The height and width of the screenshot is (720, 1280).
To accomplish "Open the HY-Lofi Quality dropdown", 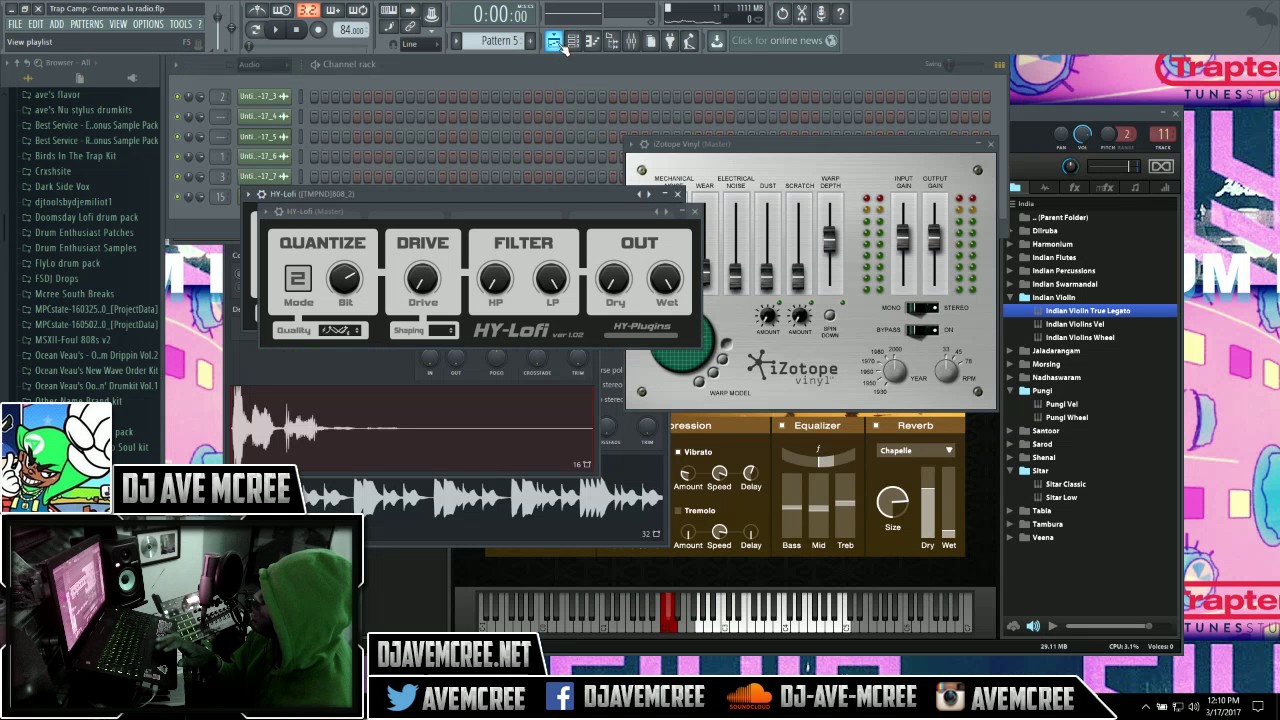I will tap(340, 331).
